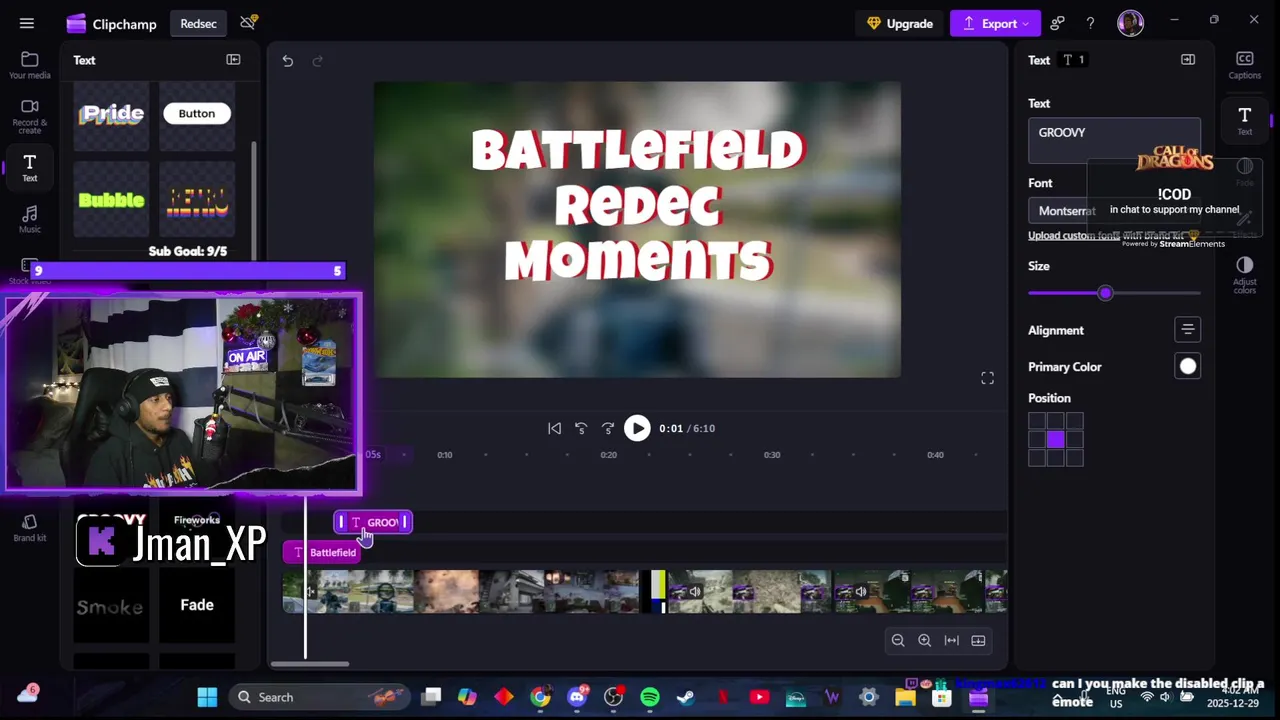Zoom in the timeline
The height and width of the screenshot is (720, 1280).
[x=924, y=640]
